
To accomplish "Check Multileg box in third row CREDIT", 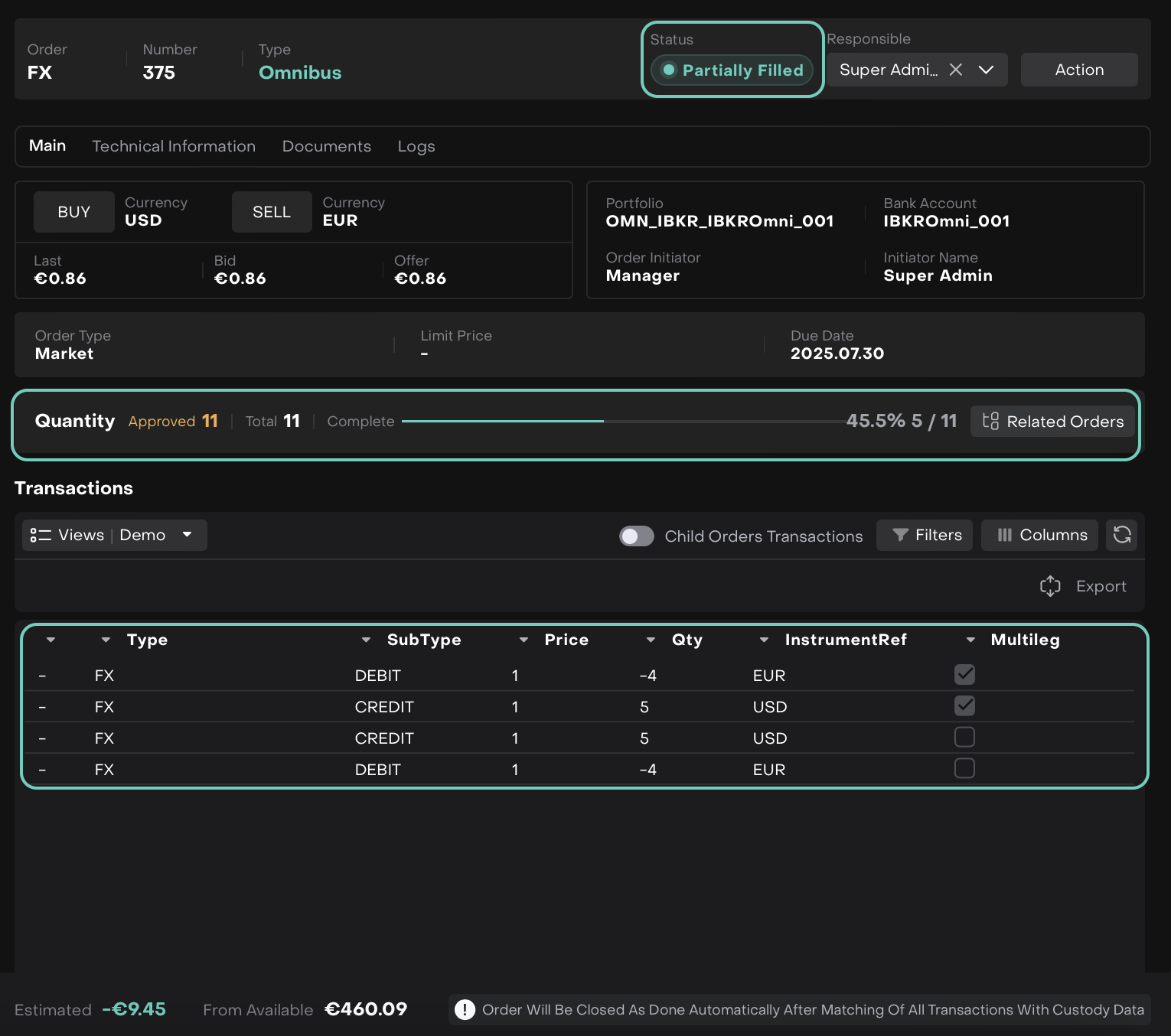I will pyautogui.click(x=964, y=737).
